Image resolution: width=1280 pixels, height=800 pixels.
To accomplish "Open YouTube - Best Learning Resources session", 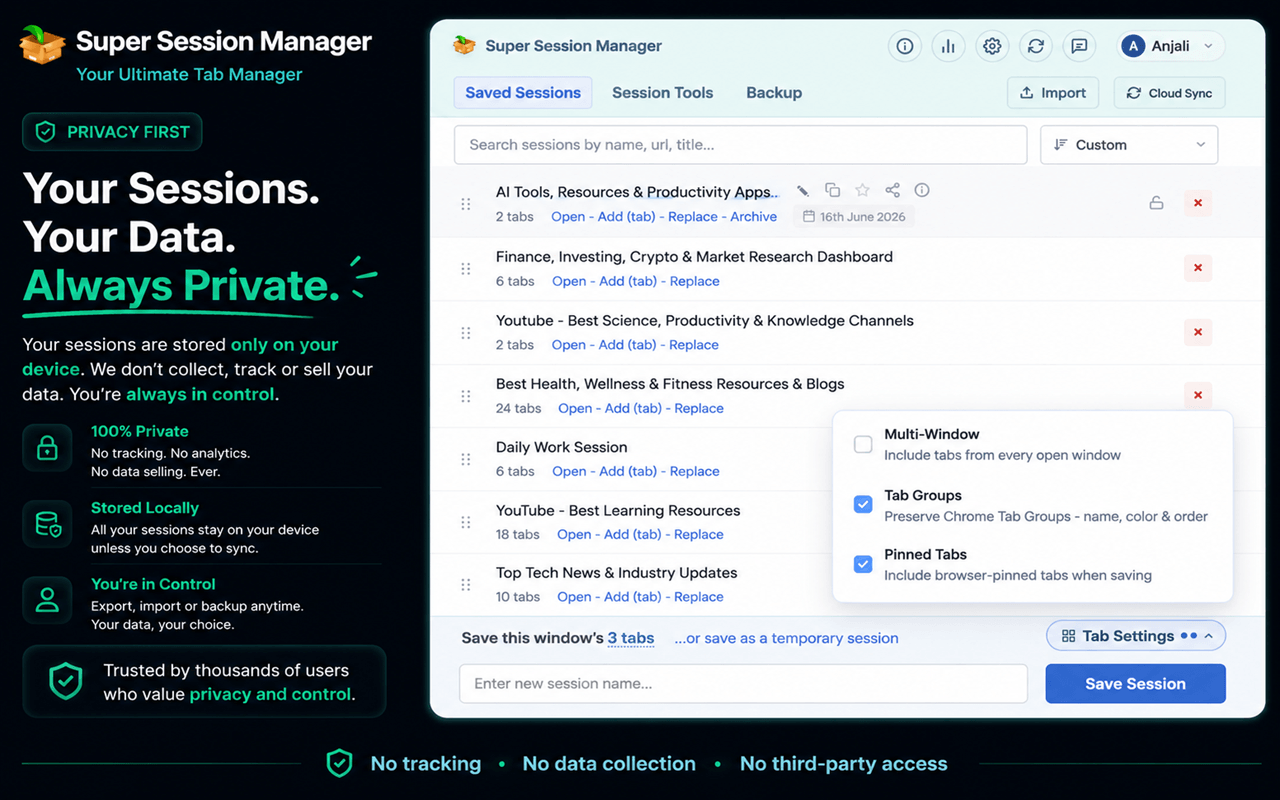I will [x=574, y=534].
